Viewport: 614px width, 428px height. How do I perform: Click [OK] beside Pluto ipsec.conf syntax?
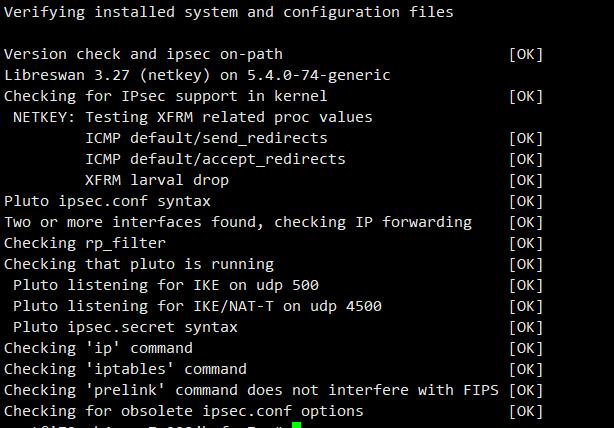[x=526, y=201]
